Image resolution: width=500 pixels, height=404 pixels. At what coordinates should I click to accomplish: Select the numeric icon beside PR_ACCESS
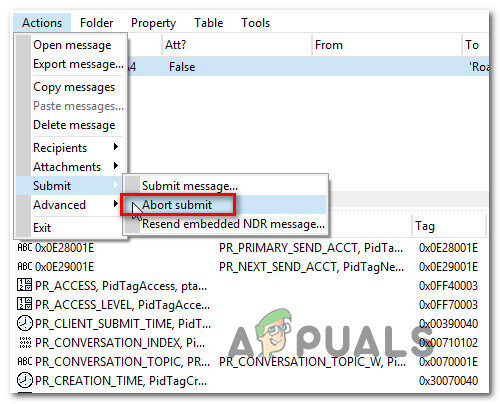click(x=25, y=285)
